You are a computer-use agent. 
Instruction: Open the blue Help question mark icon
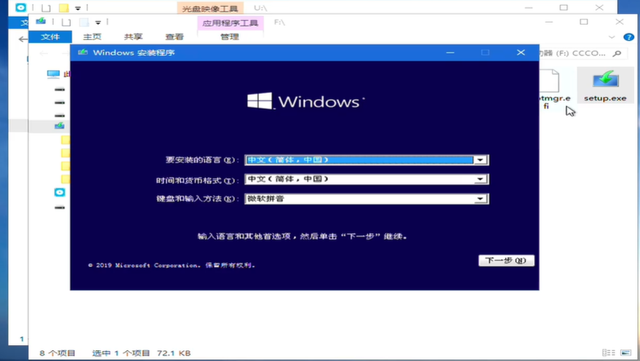pos(629,37)
